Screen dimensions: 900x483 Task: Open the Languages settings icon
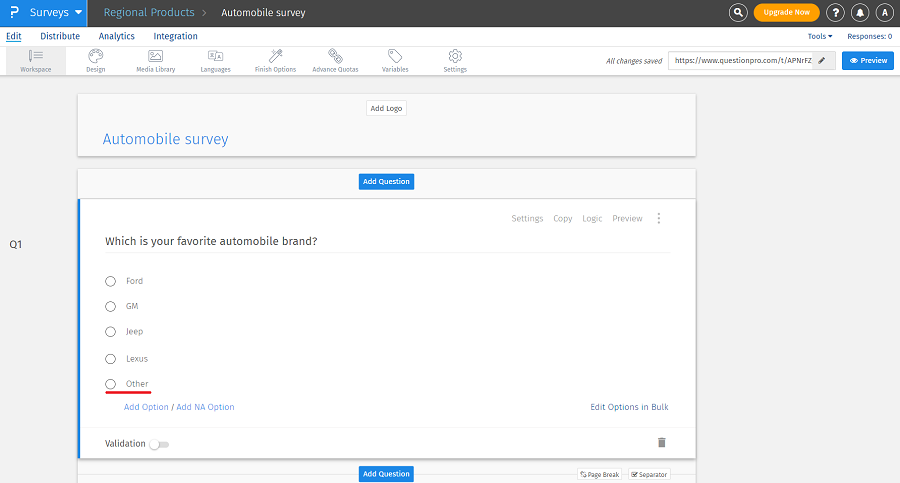pyautogui.click(x=215, y=60)
